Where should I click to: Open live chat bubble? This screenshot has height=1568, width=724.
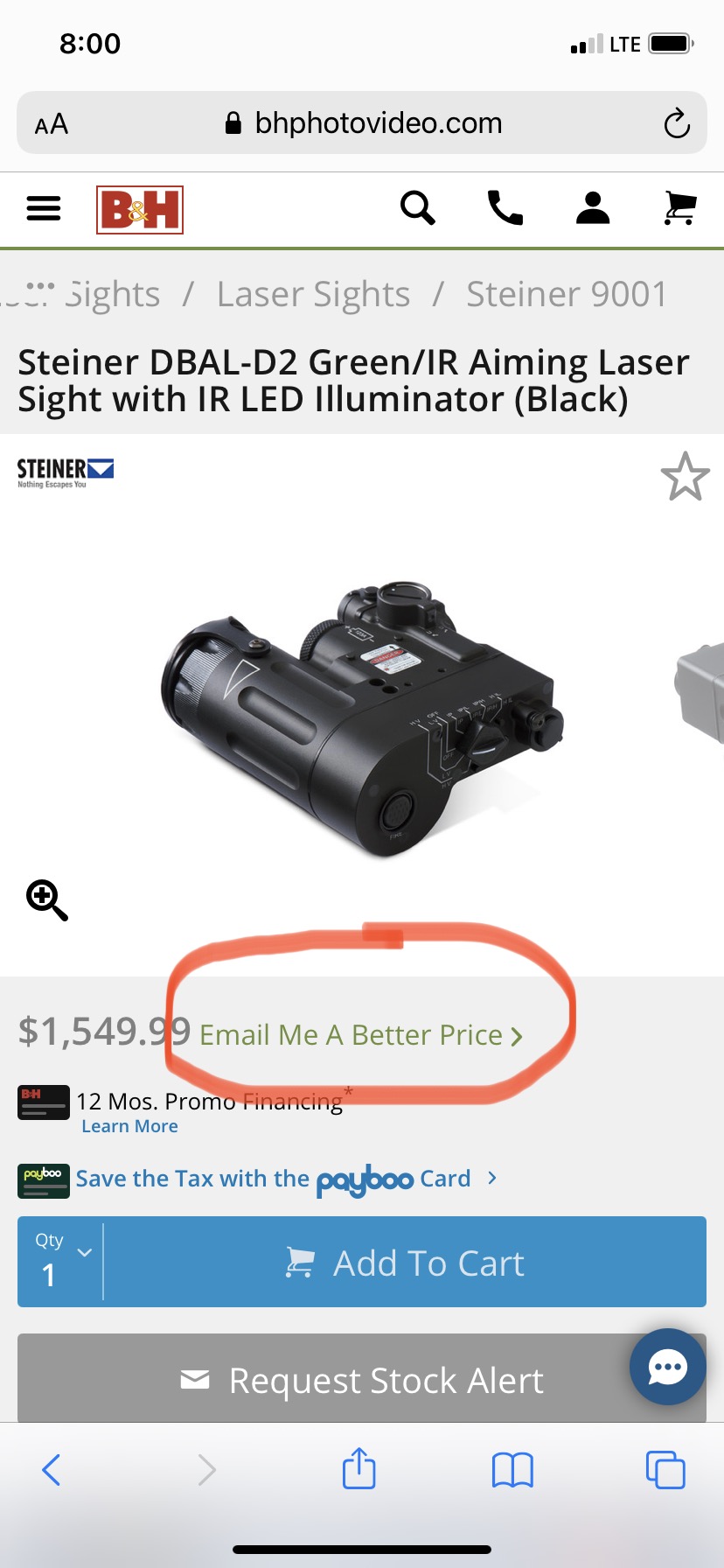click(x=668, y=1368)
